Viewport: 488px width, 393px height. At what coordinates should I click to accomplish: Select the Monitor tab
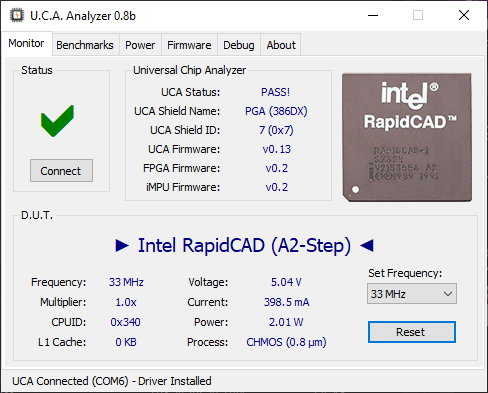[26, 43]
